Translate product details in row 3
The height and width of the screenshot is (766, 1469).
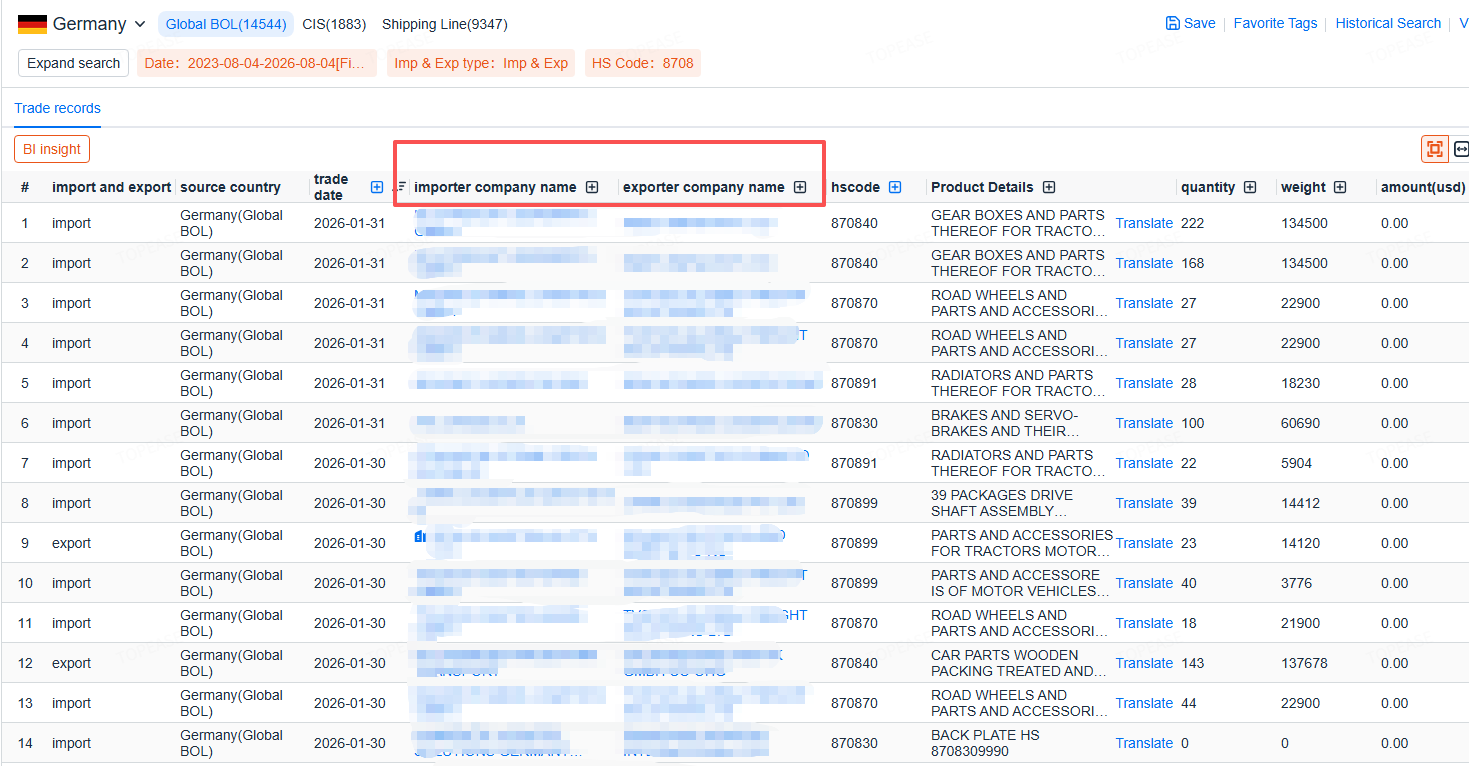click(1144, 303)
